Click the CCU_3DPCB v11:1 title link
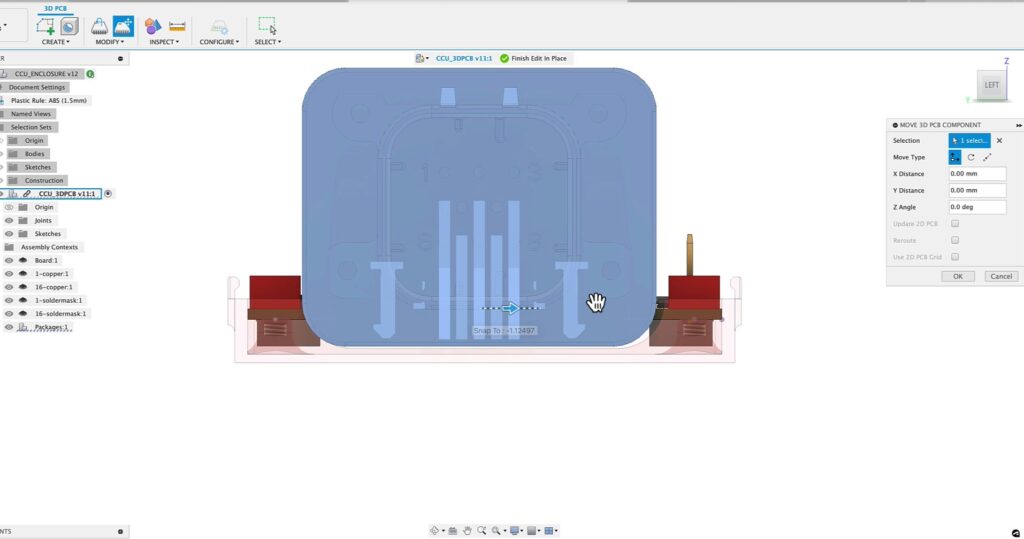1024x539 pixels. point(464,58)
